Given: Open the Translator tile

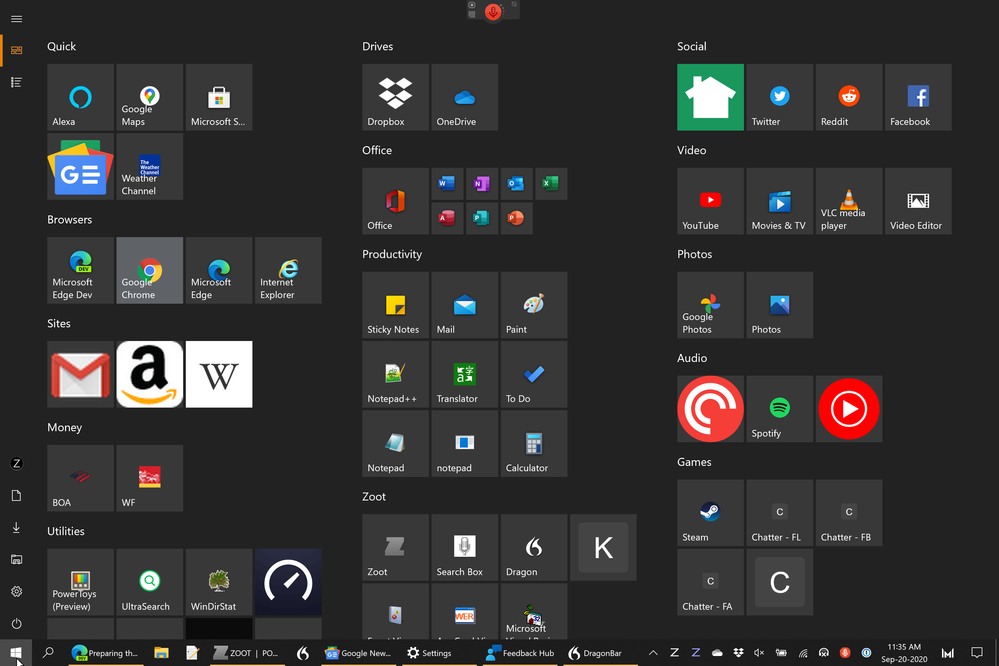Looking at the screenshot, I should (464, 374).
